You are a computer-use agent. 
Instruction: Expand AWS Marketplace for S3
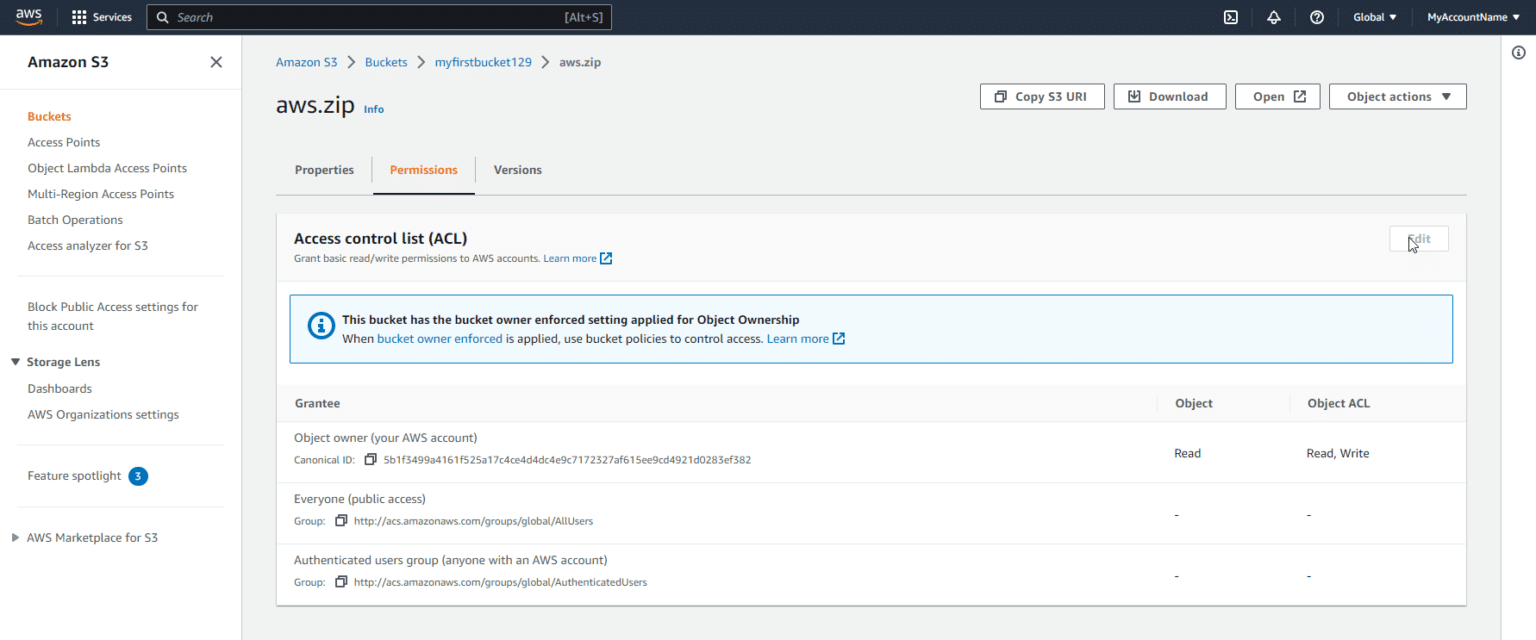click(16, 538)
